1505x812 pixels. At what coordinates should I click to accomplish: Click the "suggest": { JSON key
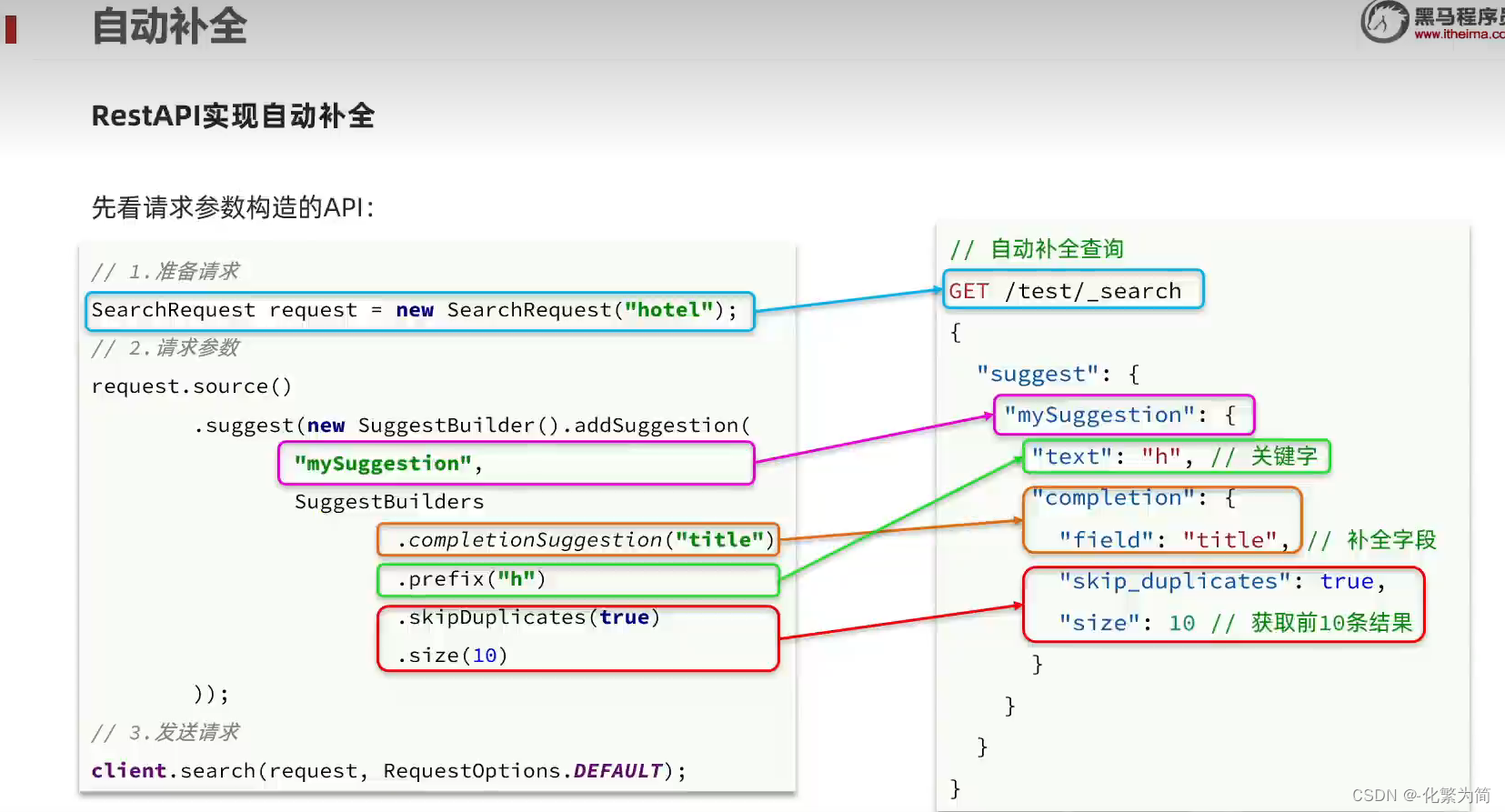pos(1058,374)
